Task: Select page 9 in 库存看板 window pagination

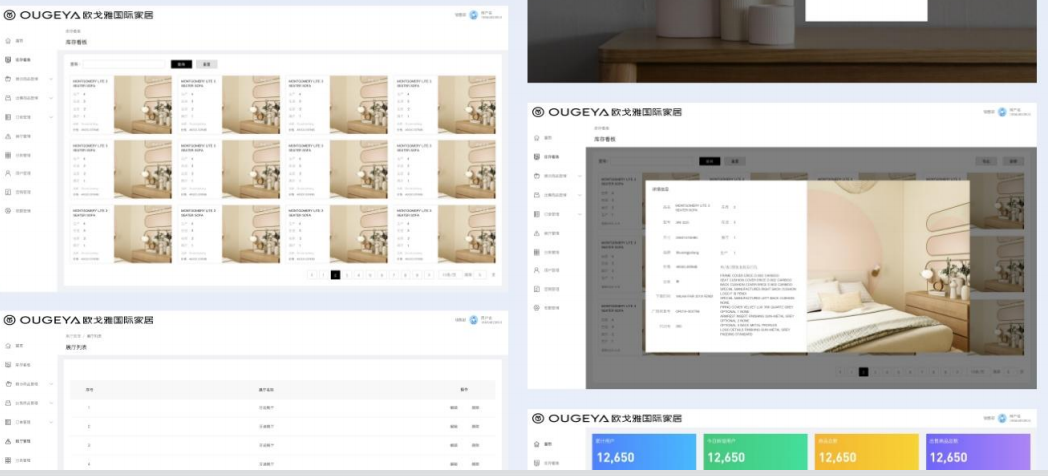Action: point(417,275)
